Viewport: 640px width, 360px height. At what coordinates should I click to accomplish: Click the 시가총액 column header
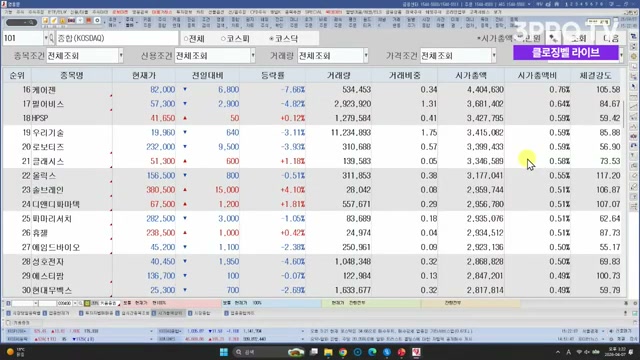coord(471,76)
